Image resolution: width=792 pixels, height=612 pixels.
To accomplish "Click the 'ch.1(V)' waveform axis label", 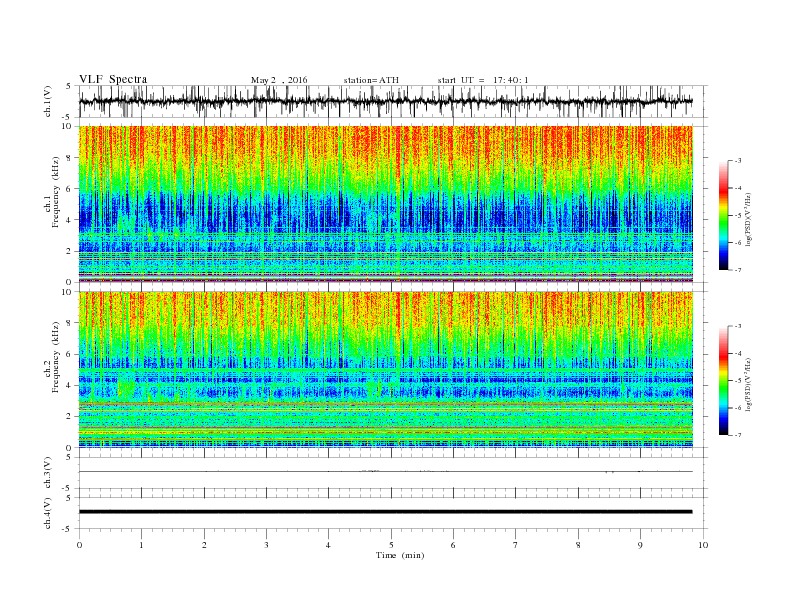I will tap(48, 101).
